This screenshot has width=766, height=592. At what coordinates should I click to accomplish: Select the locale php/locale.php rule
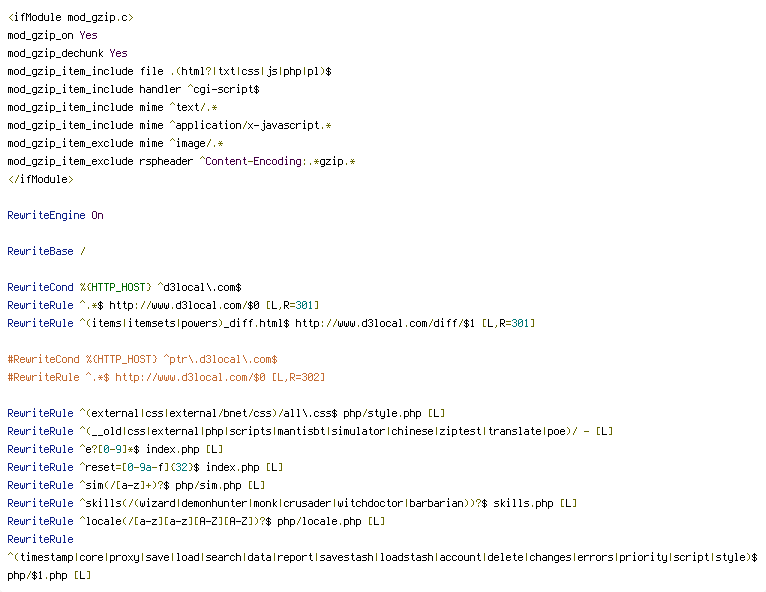tap(196, 522)
